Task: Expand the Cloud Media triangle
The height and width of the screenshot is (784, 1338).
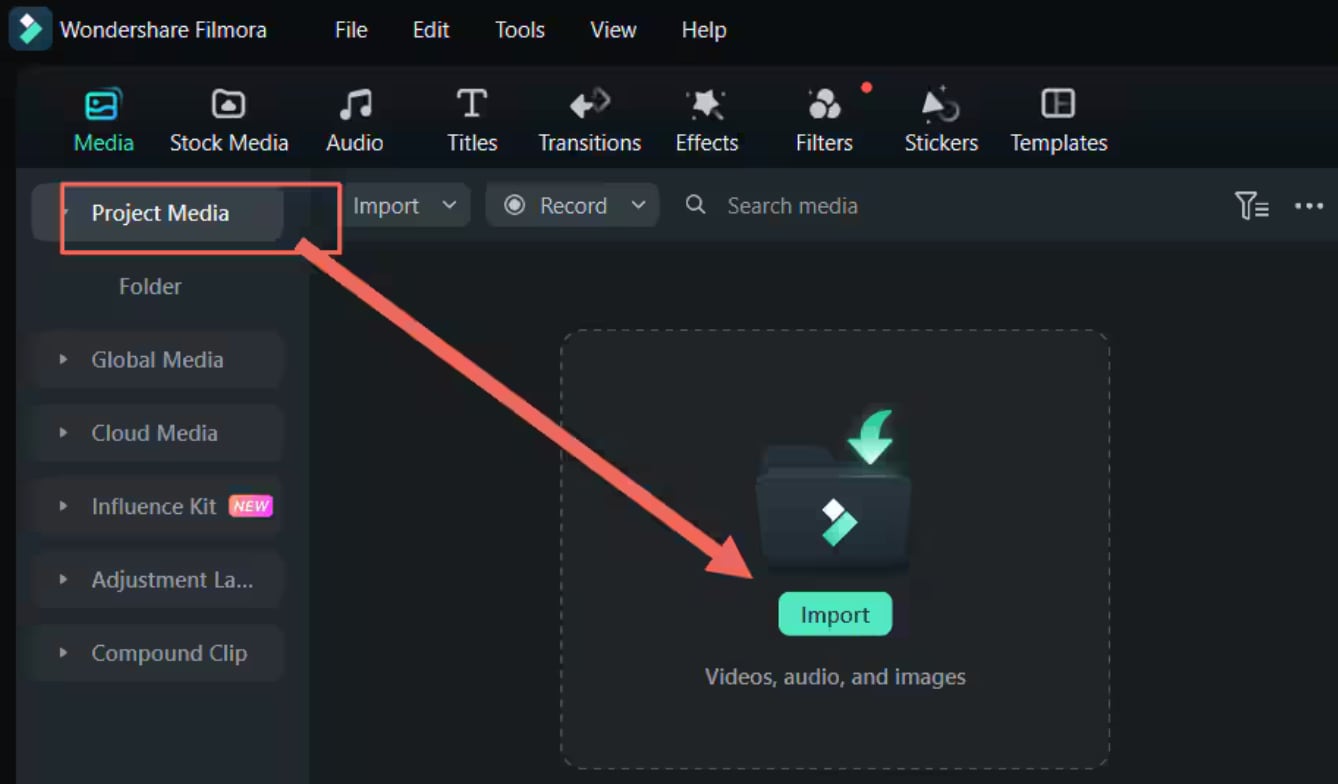Action: 63,433
